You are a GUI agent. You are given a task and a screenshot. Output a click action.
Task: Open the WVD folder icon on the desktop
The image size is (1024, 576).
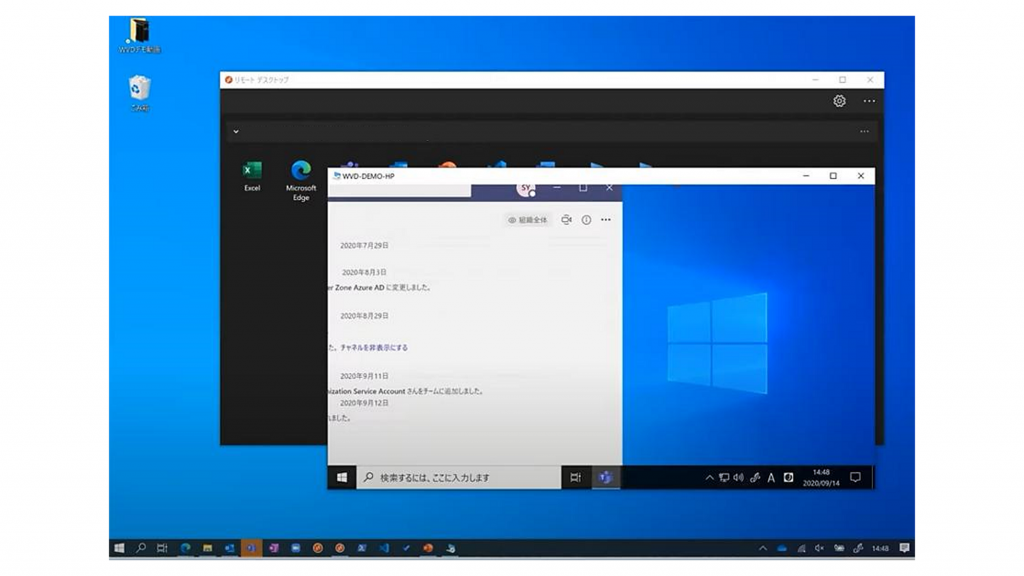[139, 33]
